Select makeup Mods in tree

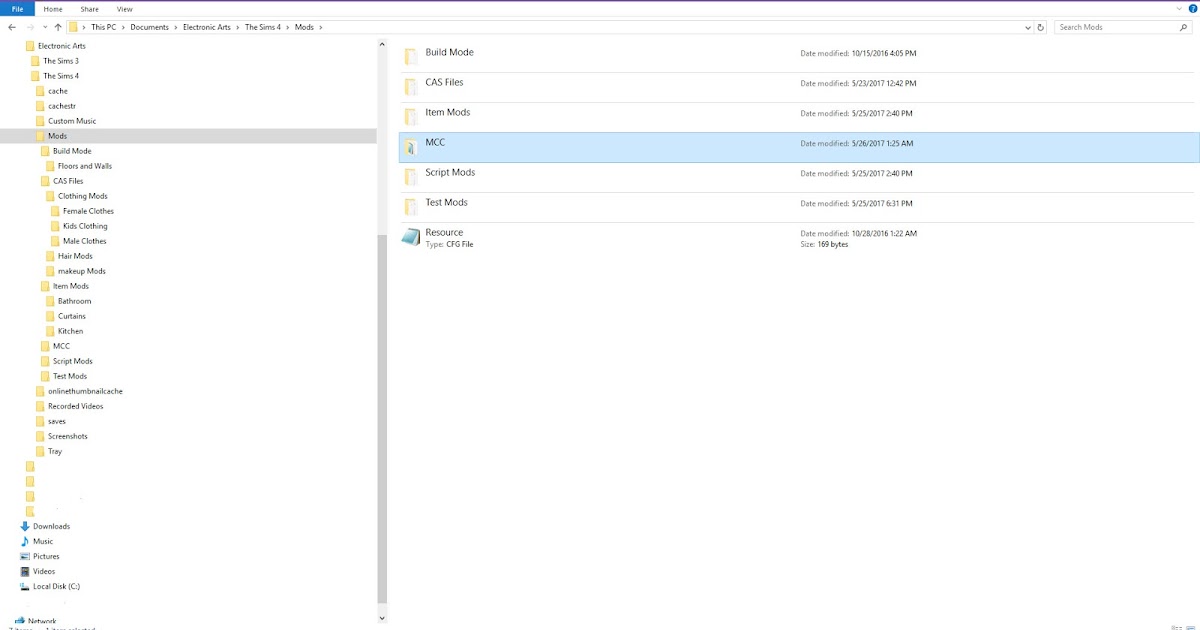[x=82, y=271]
